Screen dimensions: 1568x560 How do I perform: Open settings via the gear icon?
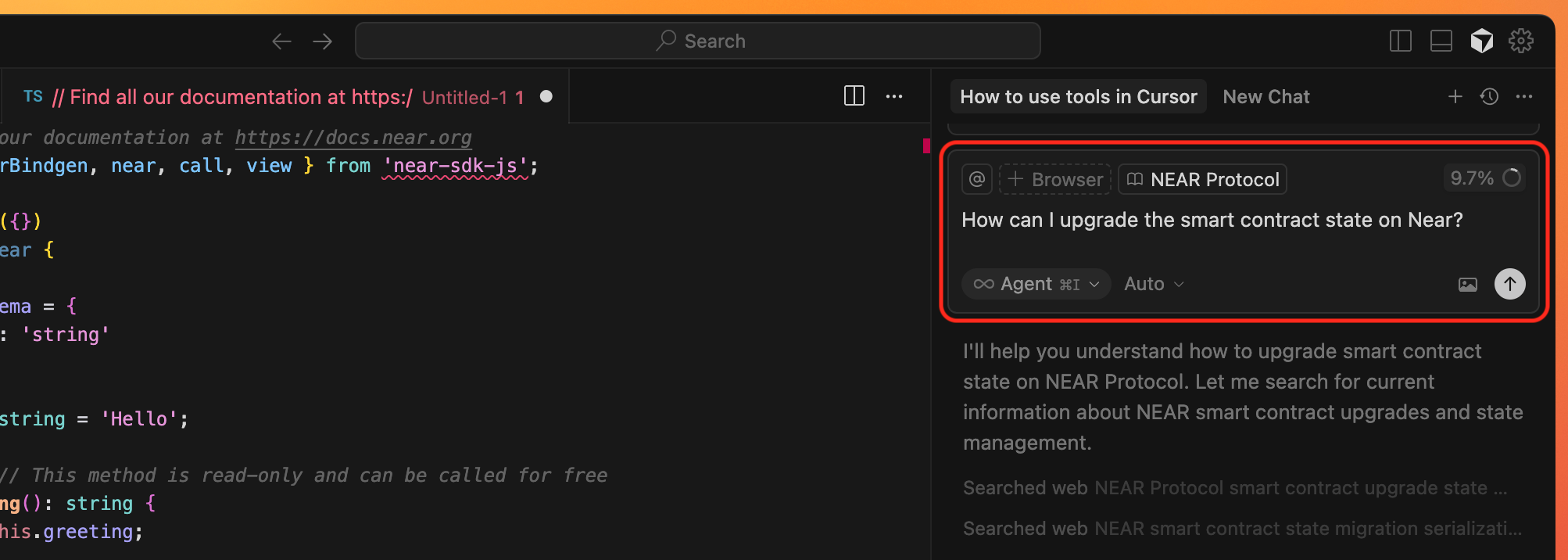pos(1520,41)
